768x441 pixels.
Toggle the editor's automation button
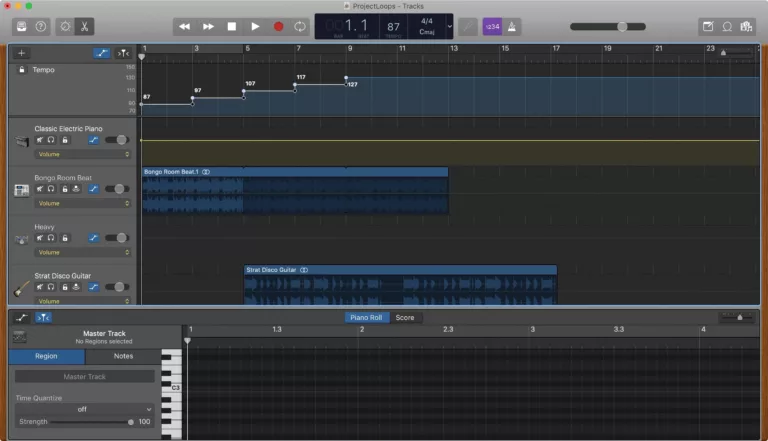click(22, 318)
